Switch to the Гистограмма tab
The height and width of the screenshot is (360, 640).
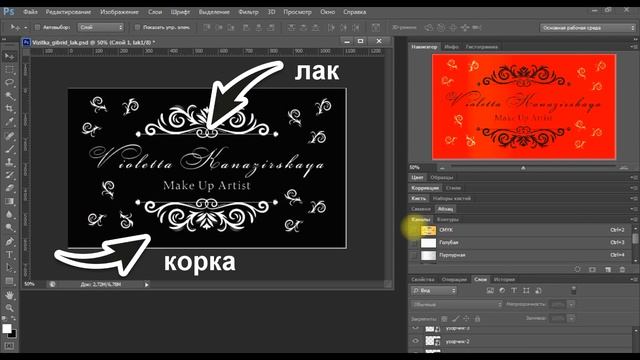pos(482,47)
